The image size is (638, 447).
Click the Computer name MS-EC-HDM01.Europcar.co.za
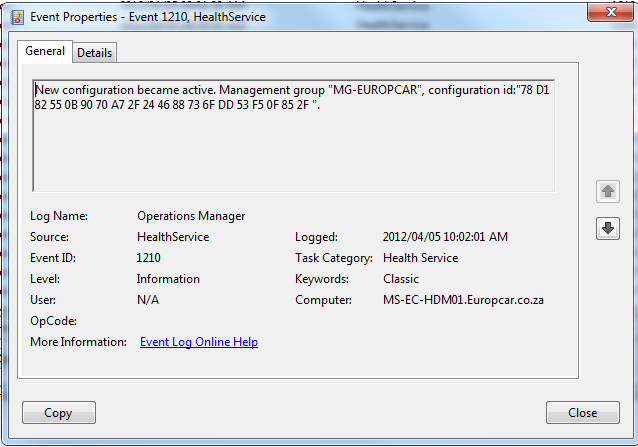tap(461, 300)
